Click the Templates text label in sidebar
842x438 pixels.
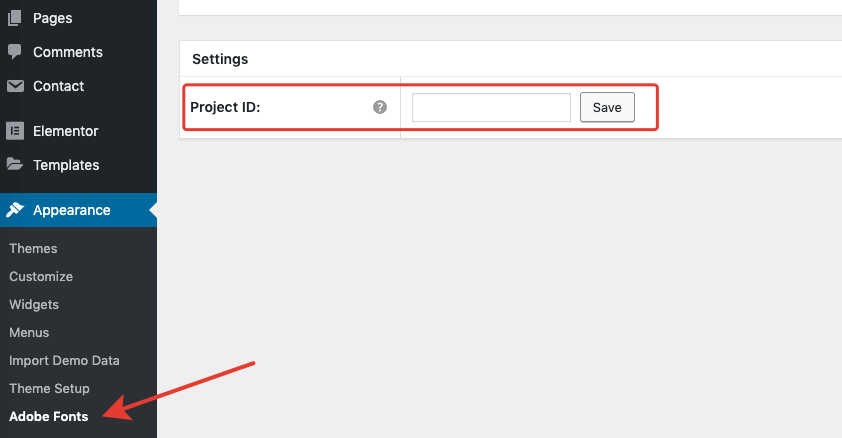pos(66,165)
